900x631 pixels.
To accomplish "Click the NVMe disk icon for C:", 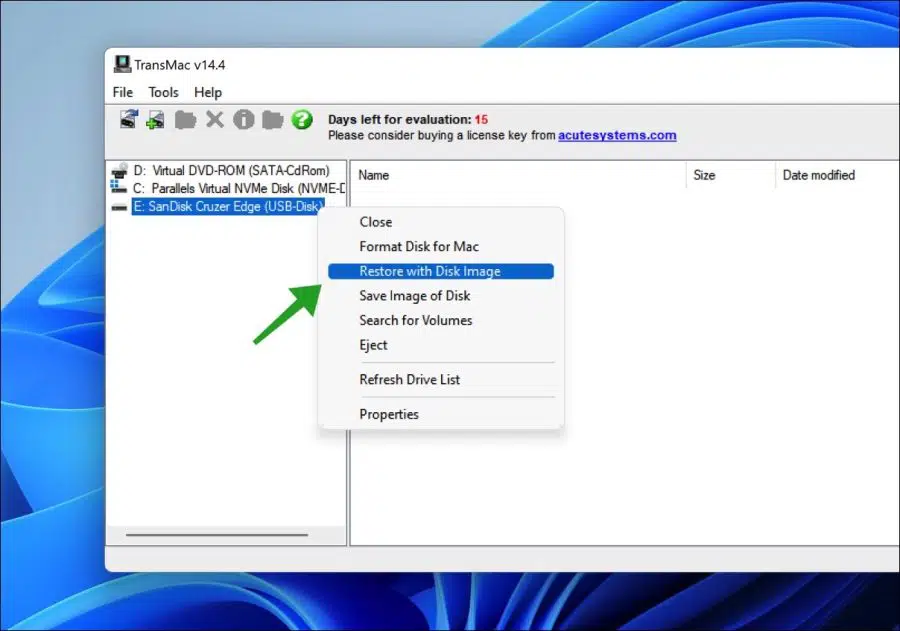I will pos(119,188).
